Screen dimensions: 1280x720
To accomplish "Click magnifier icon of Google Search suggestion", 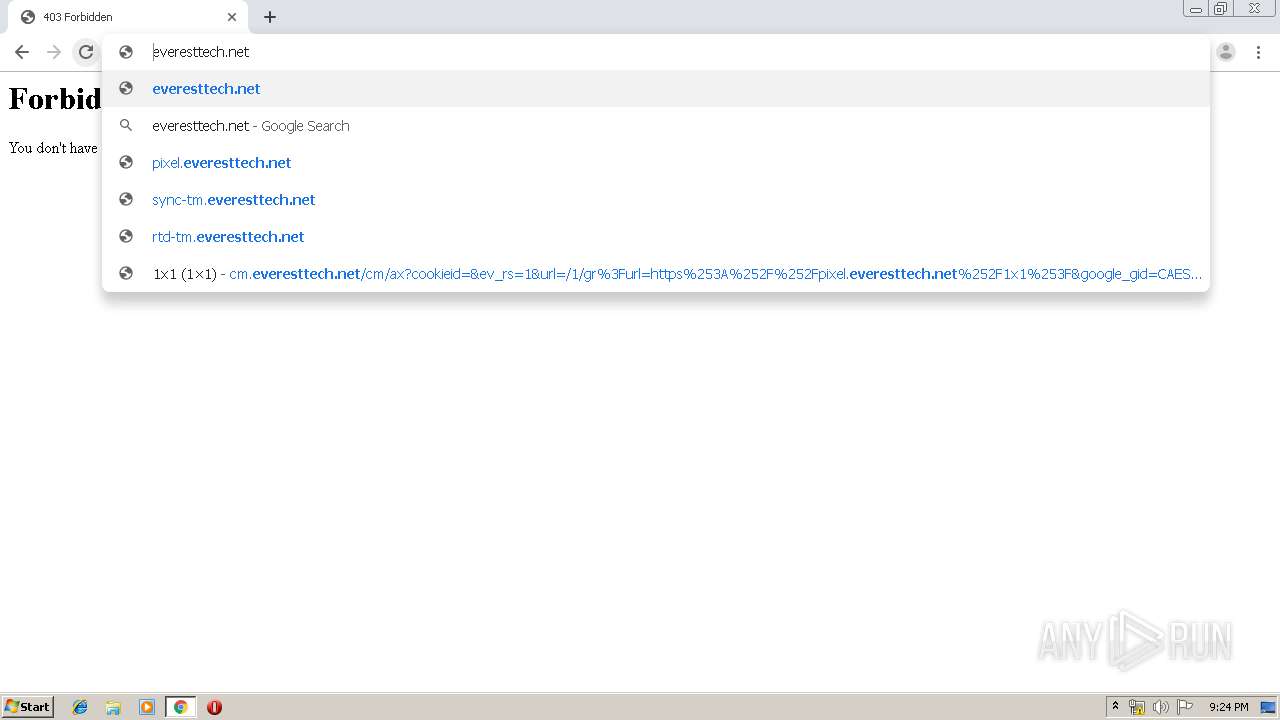I will click(x=126, y=126).
